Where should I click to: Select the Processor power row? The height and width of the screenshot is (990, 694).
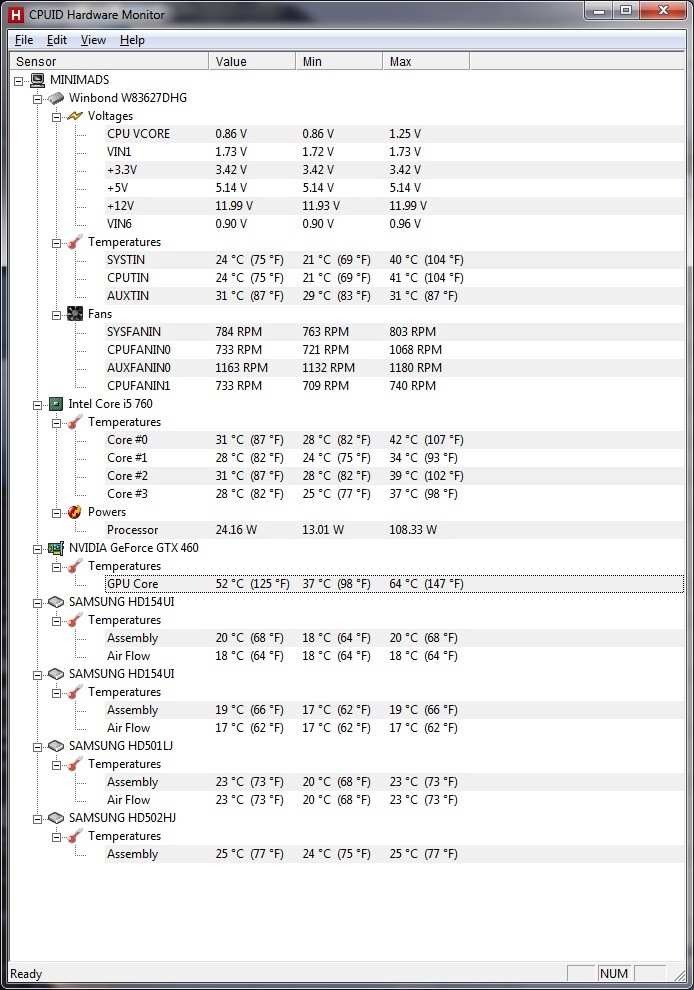394,530
